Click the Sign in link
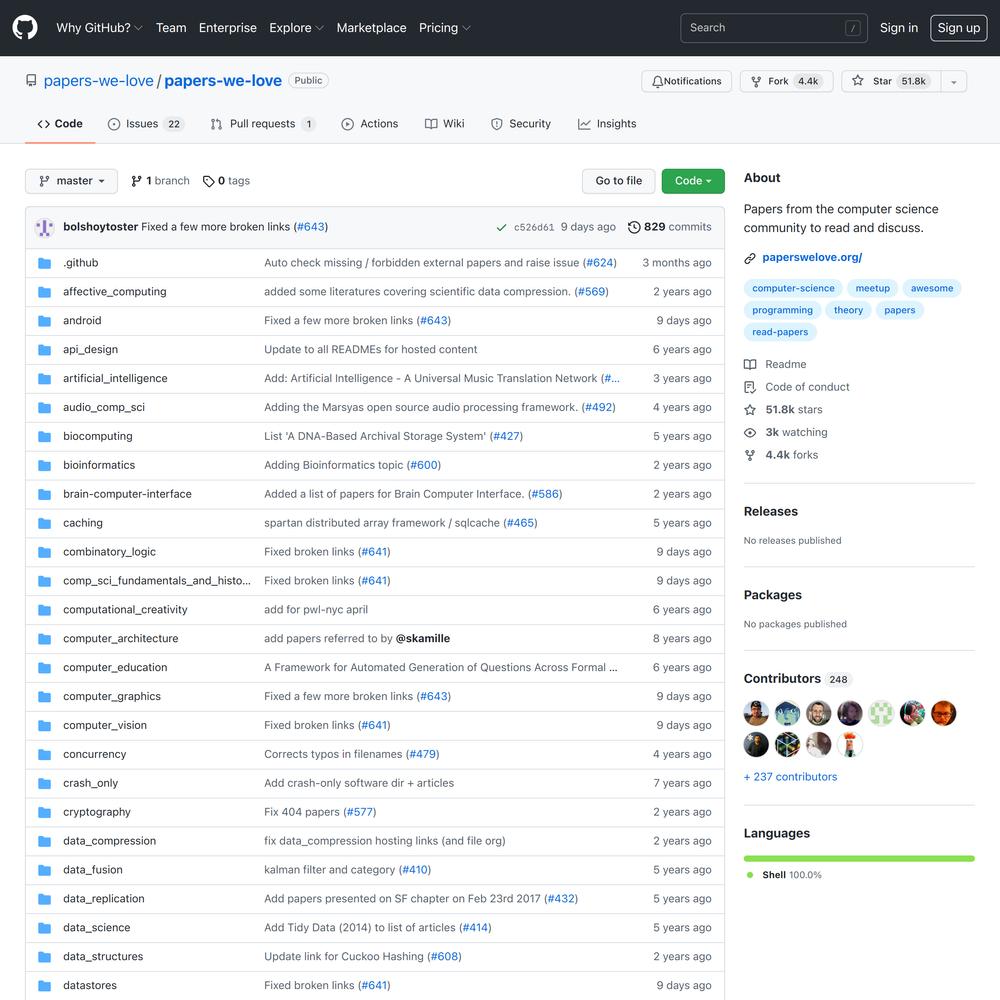 (899, 28)
